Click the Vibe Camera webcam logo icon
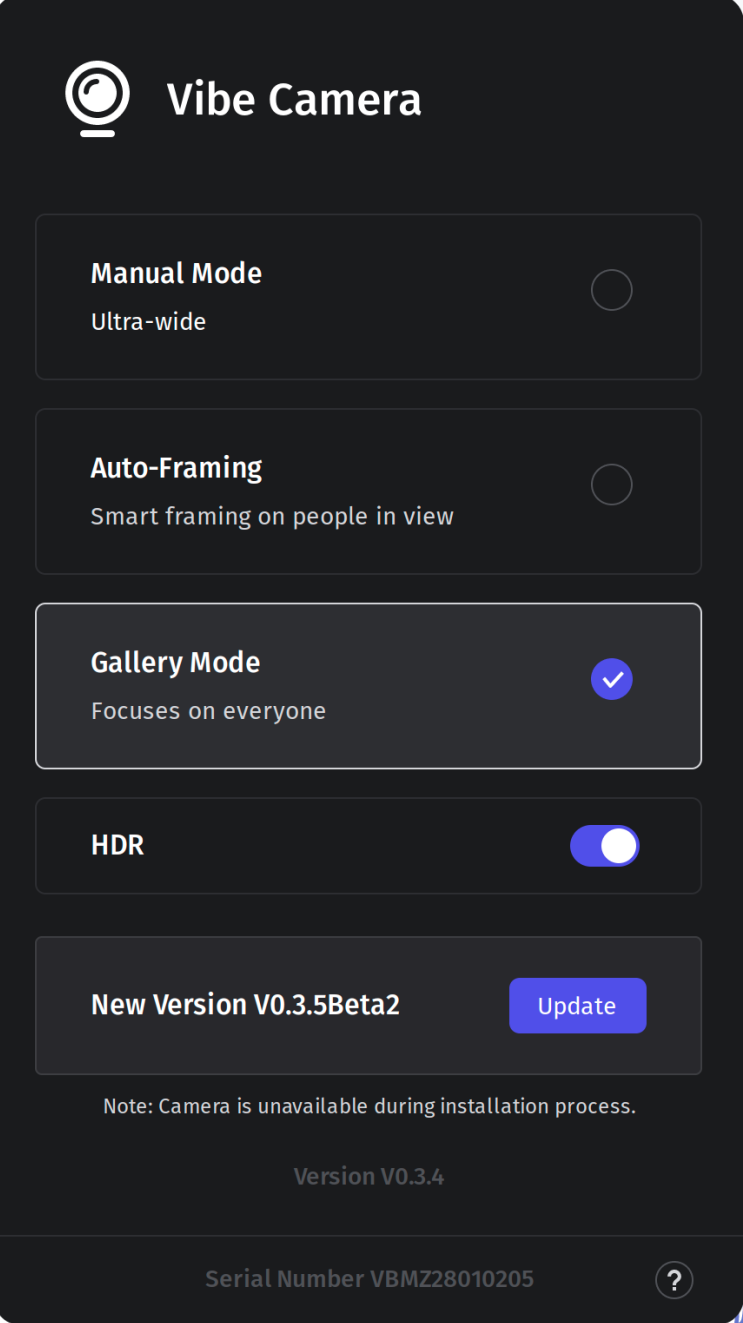743x1323 pixels. click(97, 98)
